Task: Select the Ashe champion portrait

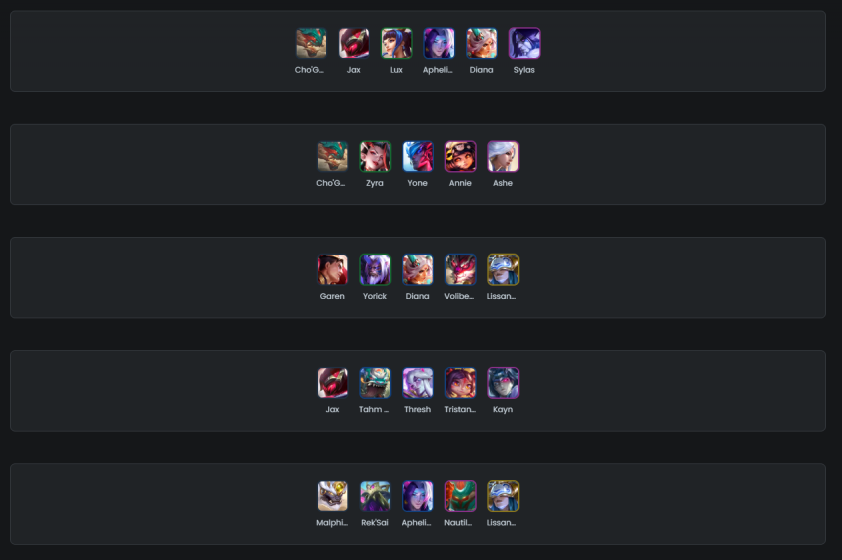Action: 503,157
